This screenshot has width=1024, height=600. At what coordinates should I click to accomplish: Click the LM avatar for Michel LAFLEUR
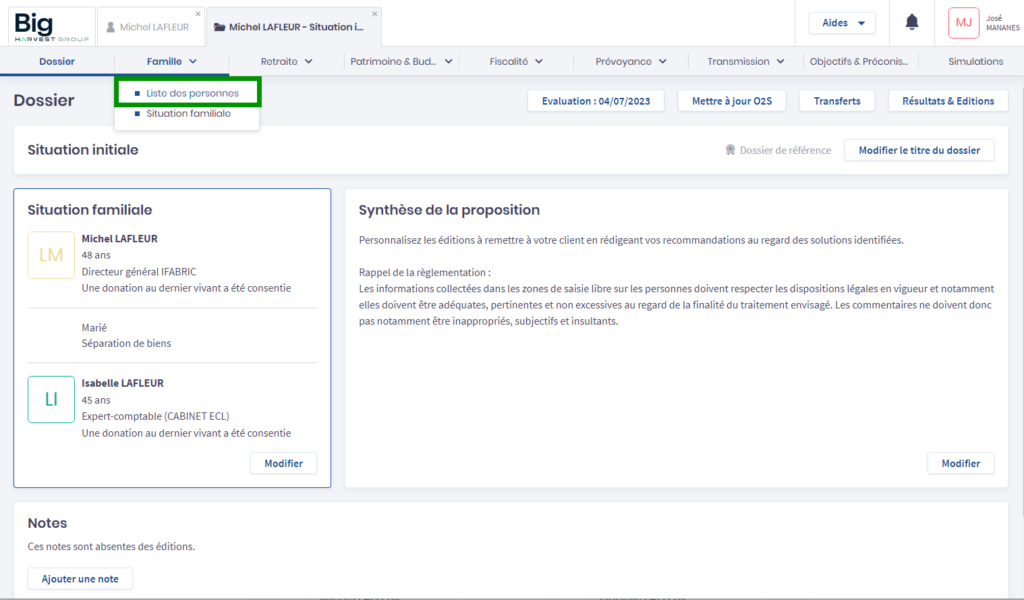coord(51,255)
